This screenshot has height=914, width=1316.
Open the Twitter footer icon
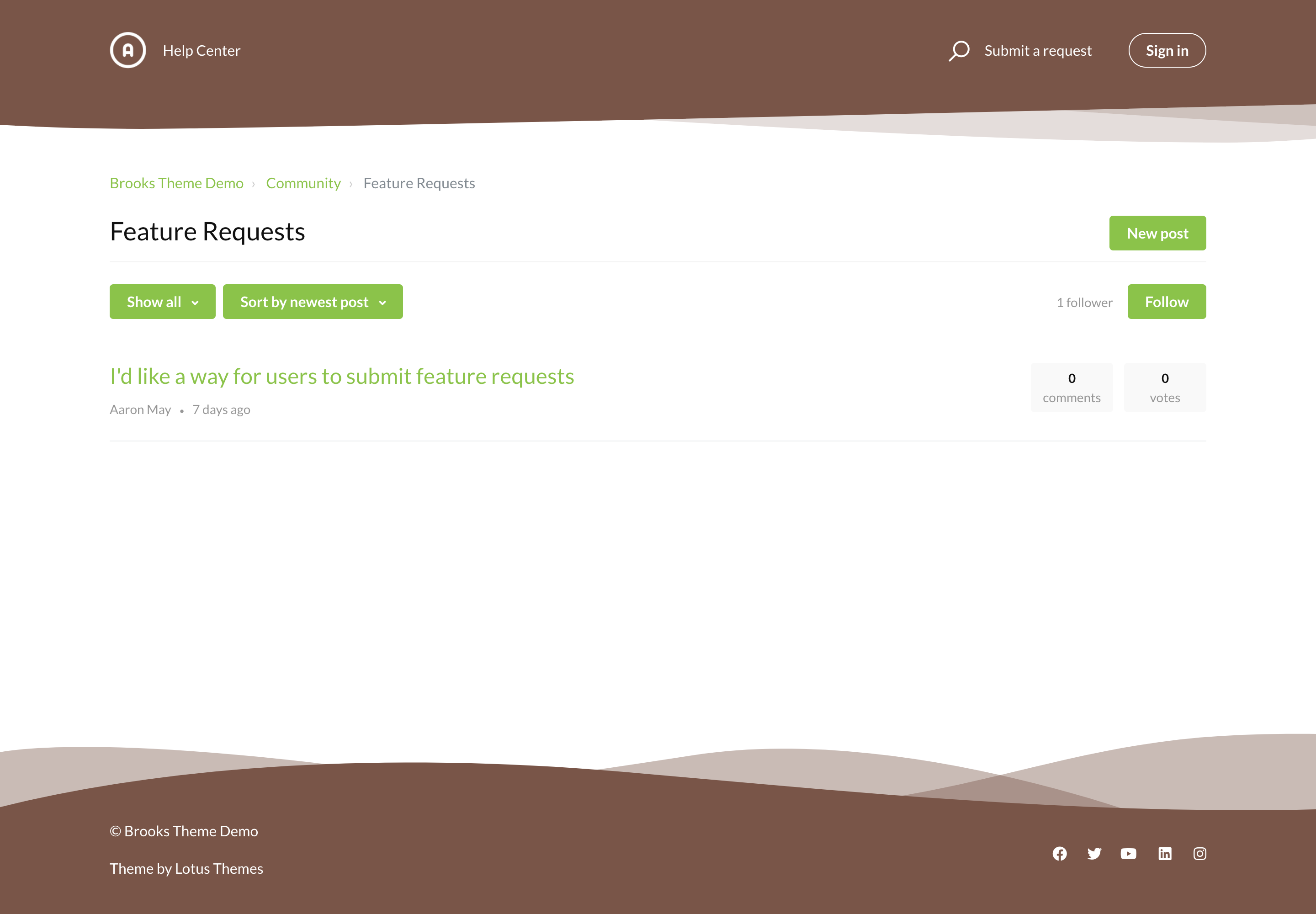click(x=1094, y=854)
